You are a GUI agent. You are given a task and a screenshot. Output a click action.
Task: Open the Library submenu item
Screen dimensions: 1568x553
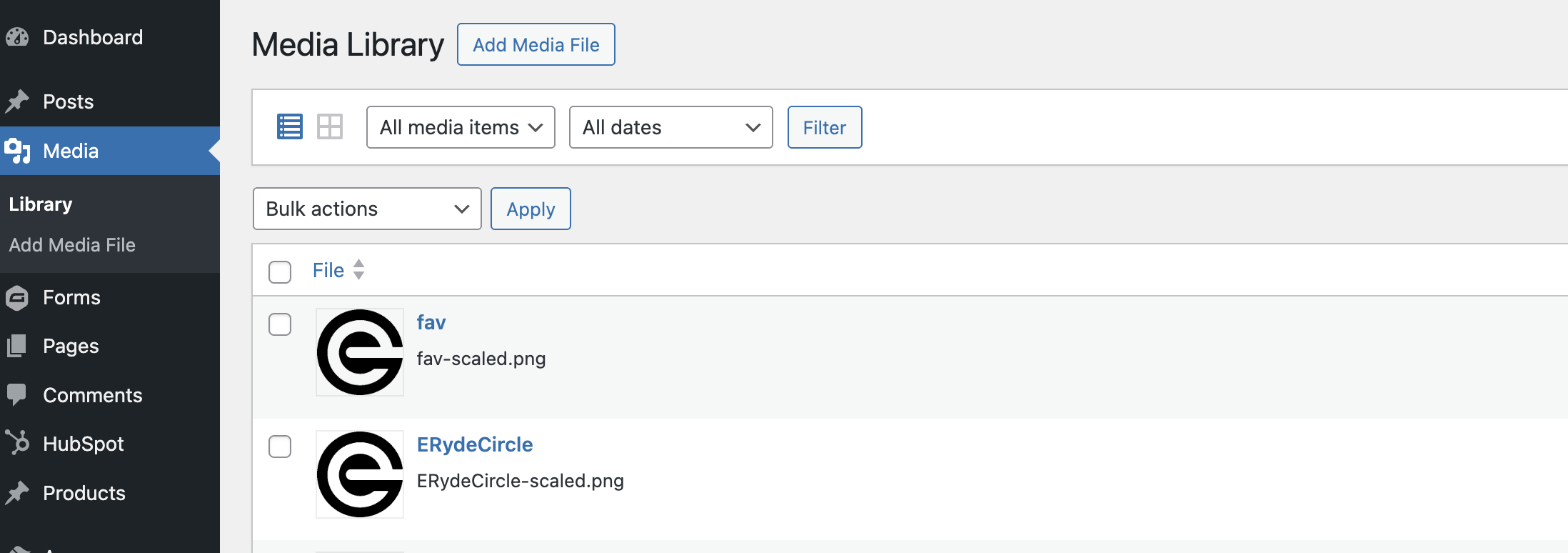pyautogui.click(x=40, y=204)
